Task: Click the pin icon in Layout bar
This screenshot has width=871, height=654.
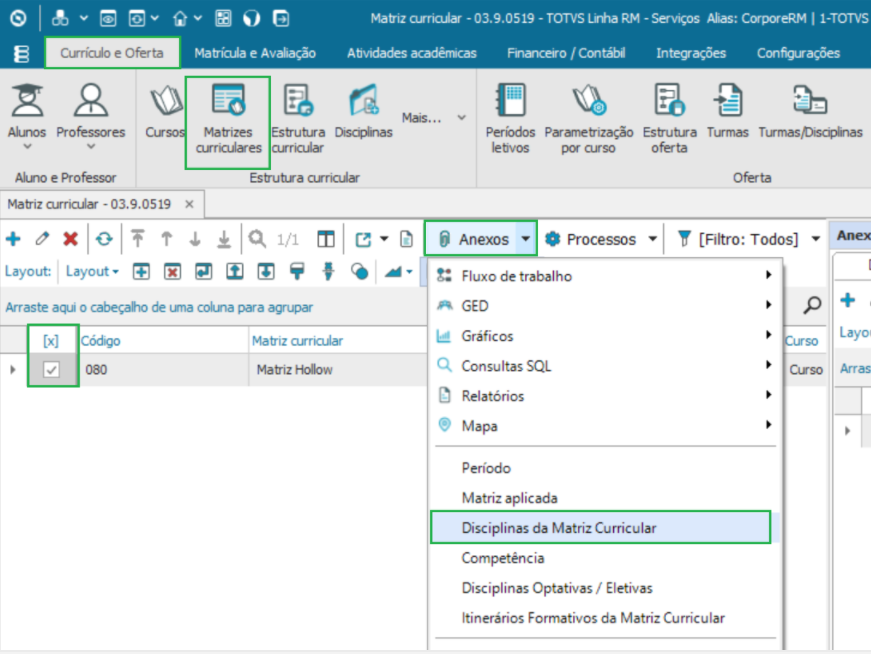Action: (328, 271)
